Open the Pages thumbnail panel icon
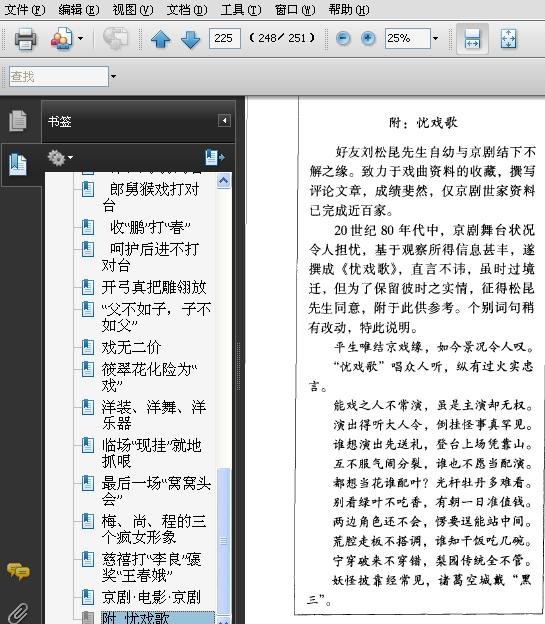 tap(18, 121)
